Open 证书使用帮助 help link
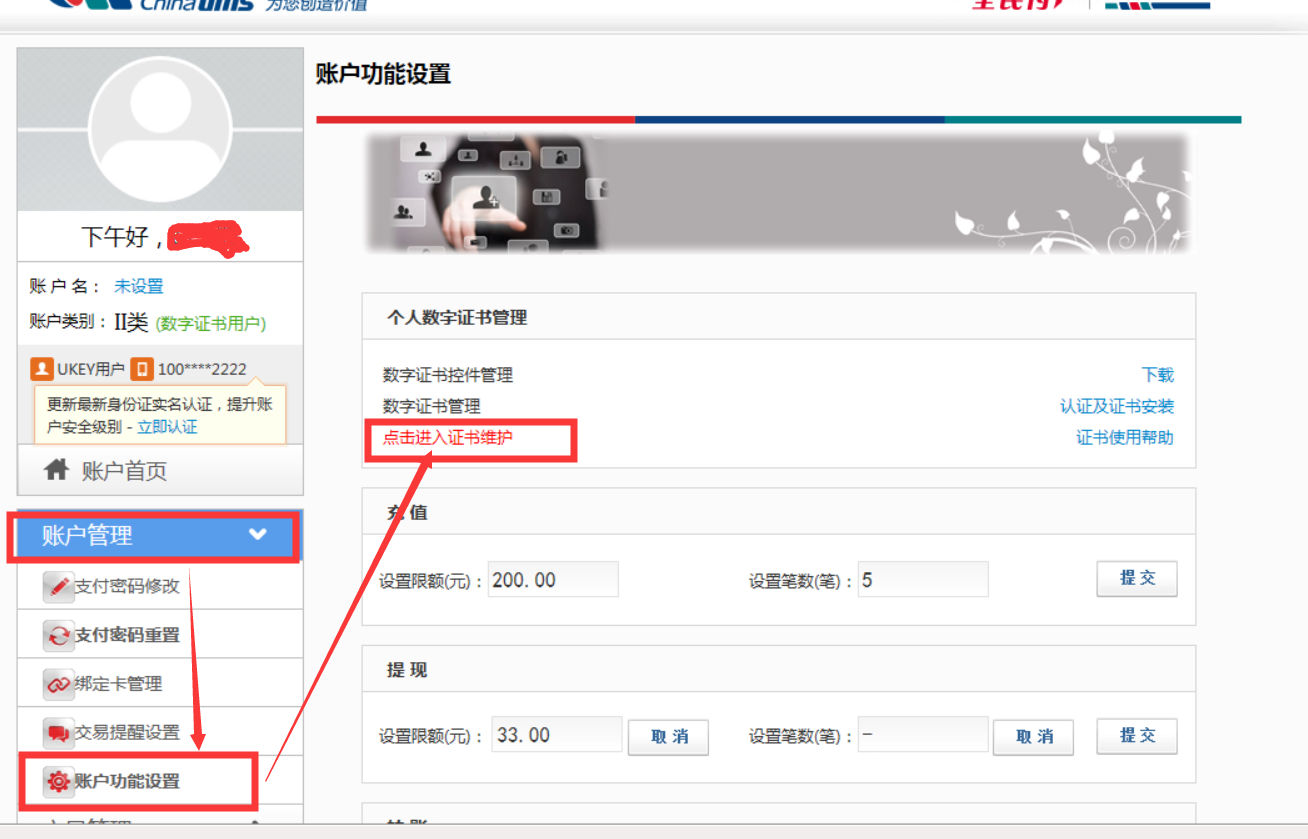Image resolution: width=1308 pixels, height=839 pixels. [x=1124, y=437]
